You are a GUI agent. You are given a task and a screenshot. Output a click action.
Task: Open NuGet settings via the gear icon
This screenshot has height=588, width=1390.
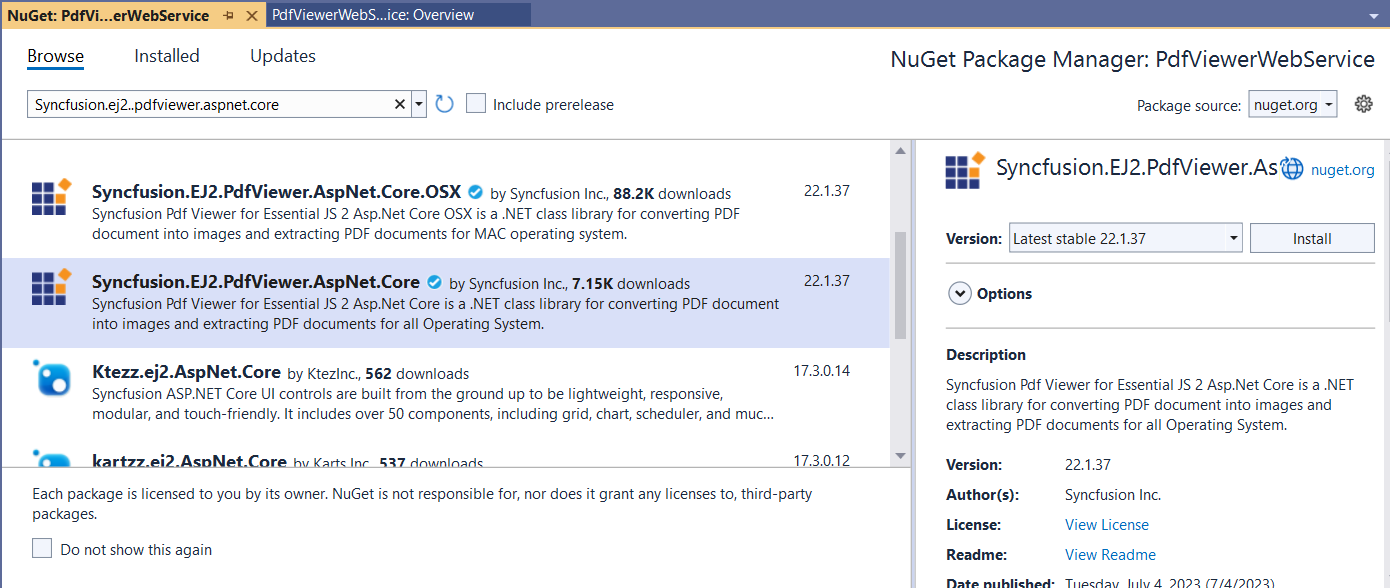1365,103
